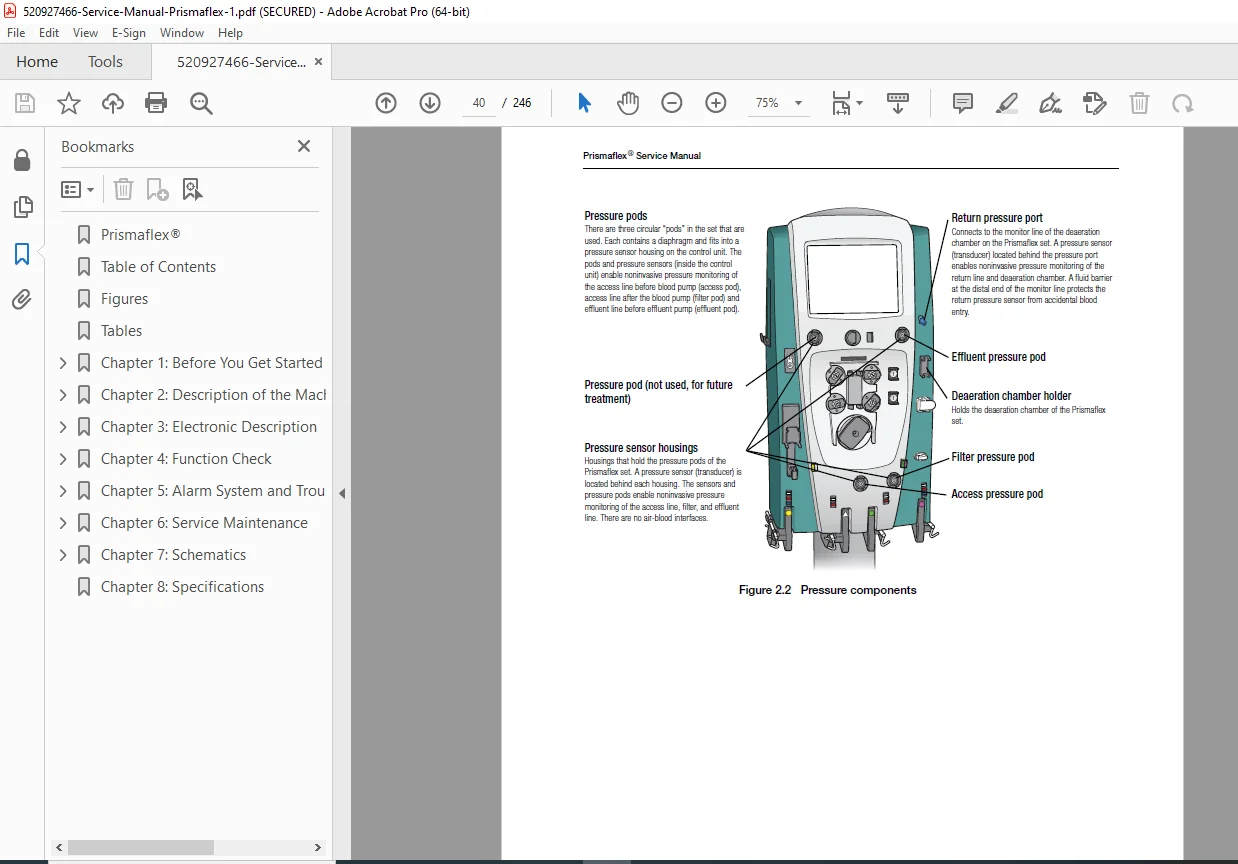This screenshot has width=1238, height=864.
Task: Click the Print icon
Action: click(156, 103)
